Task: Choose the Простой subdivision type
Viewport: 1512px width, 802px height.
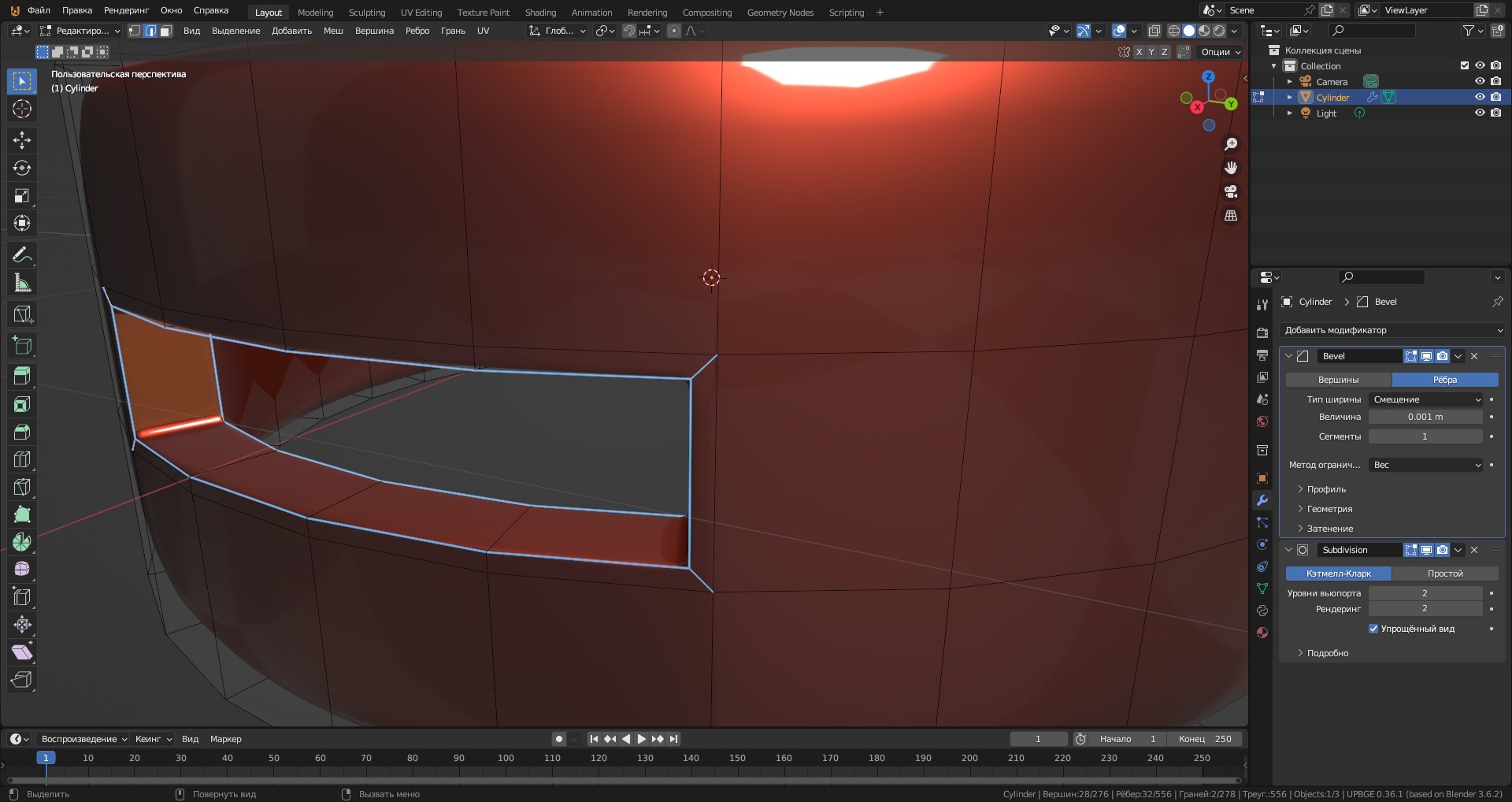Action: click(x=1444, y=574)
